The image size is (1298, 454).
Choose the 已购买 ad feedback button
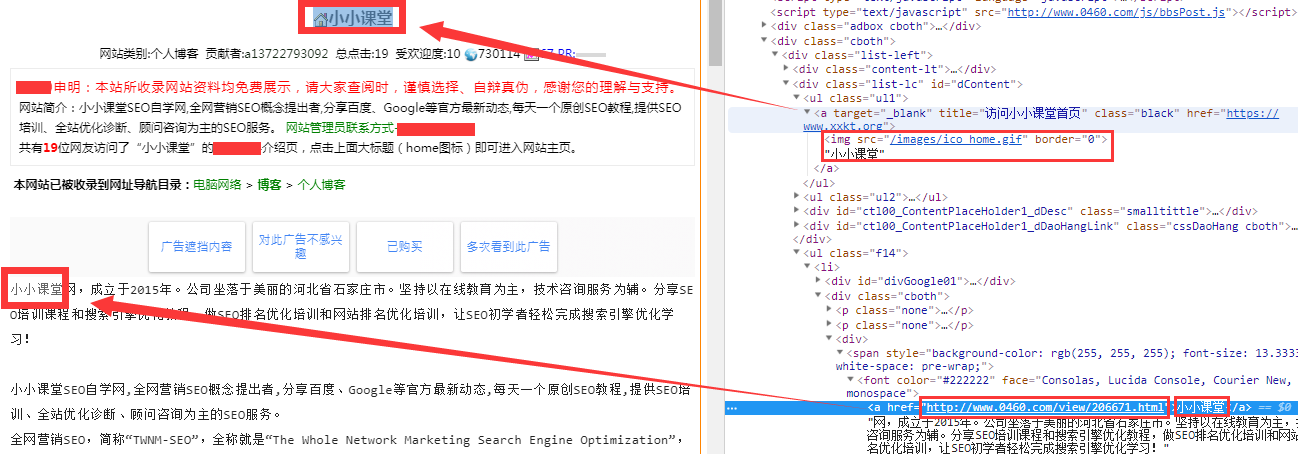405,246
